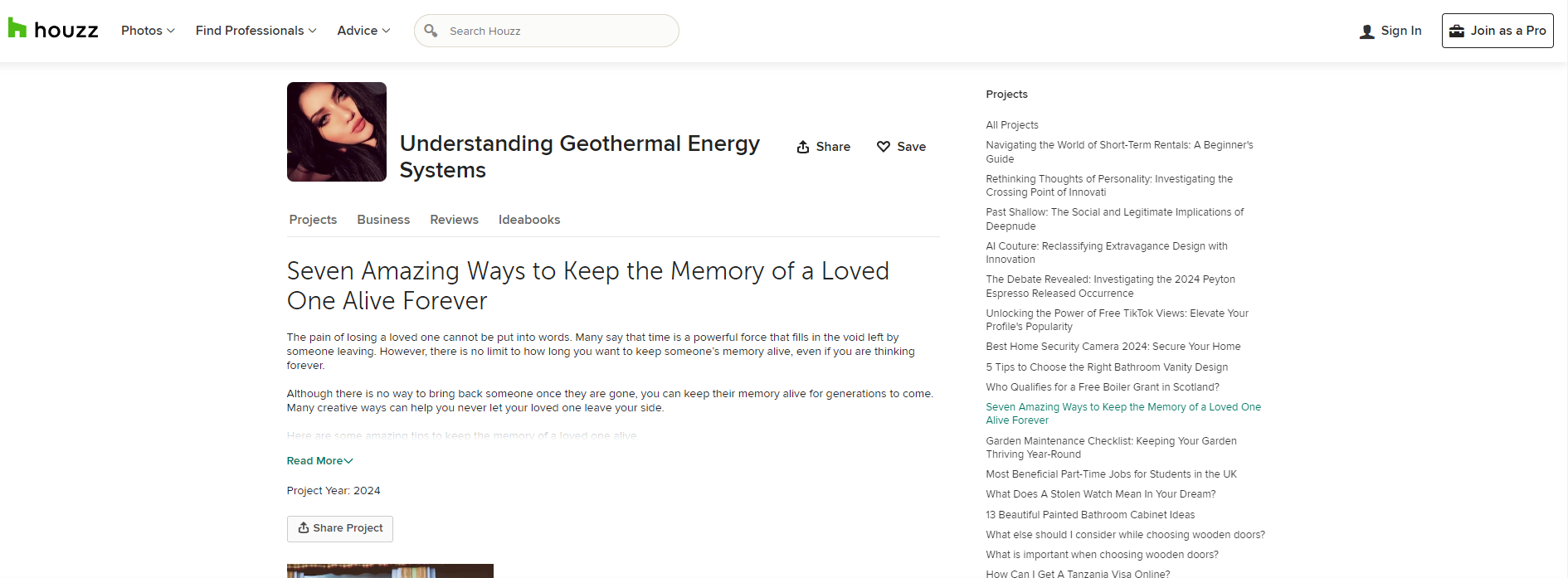The width and height of the screenshot is (1568, 578).
Task: Open 13 Beautiful Painted Bathroom Cabinet Ideas
Action: click(x=1090, y=515)
